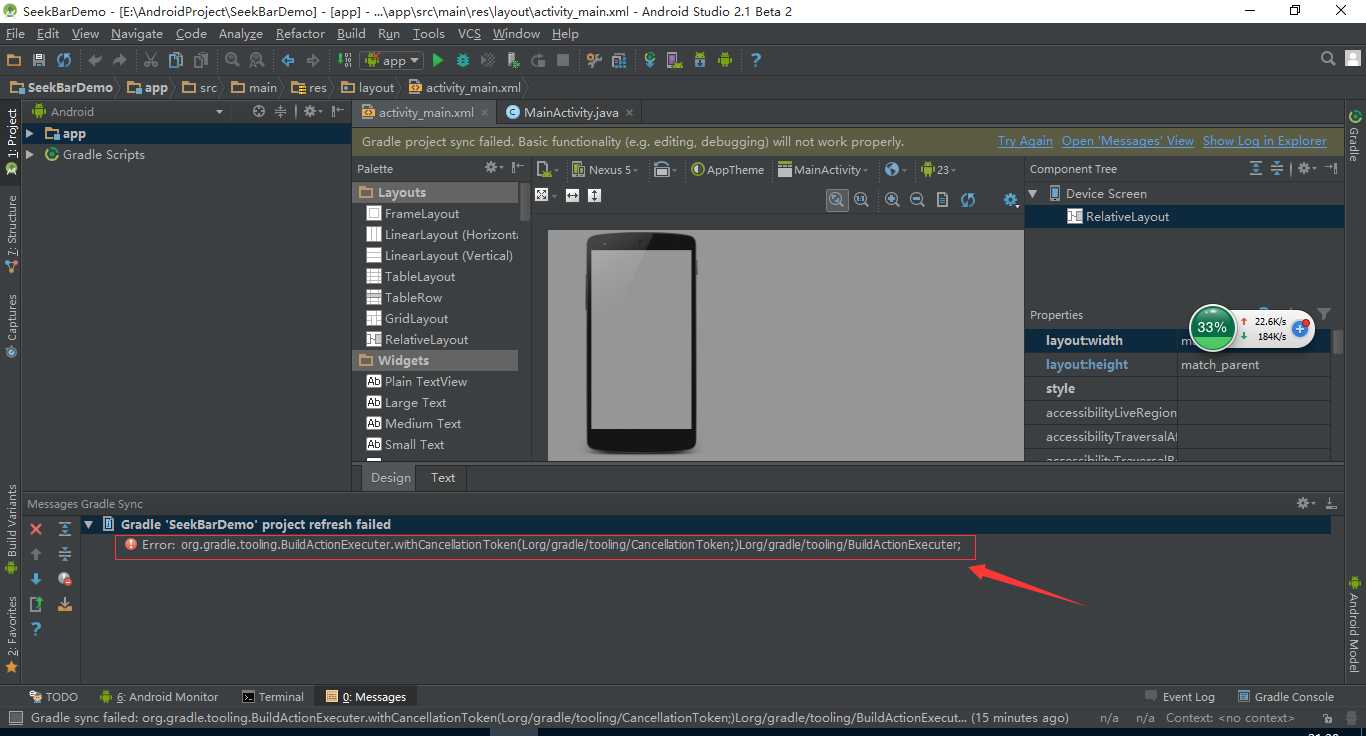The width and height of the screenshot is (1366, 736).
Task: Open the Analyze menu
Action: (x=240, y=33)
